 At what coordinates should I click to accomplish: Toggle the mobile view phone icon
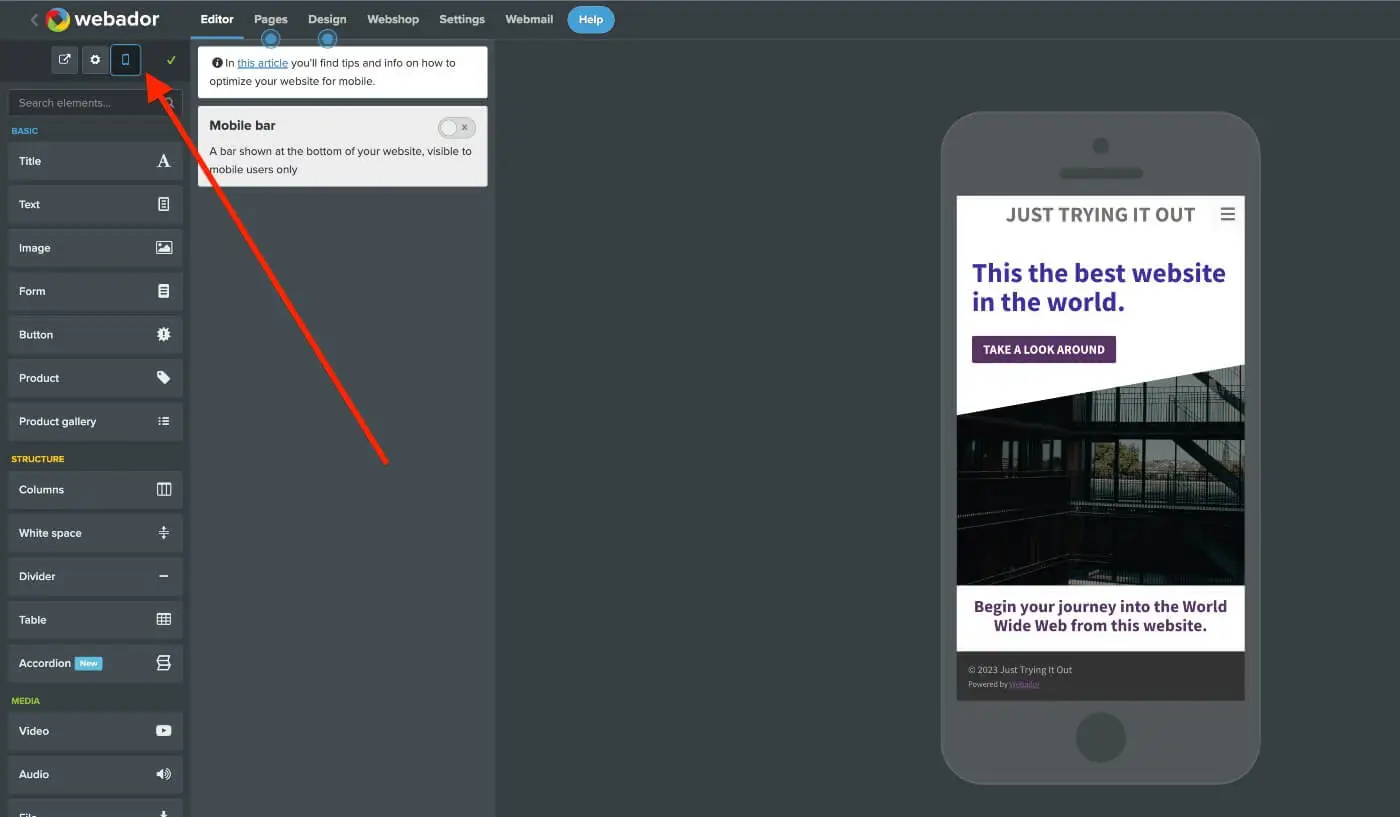coord(125,60)
